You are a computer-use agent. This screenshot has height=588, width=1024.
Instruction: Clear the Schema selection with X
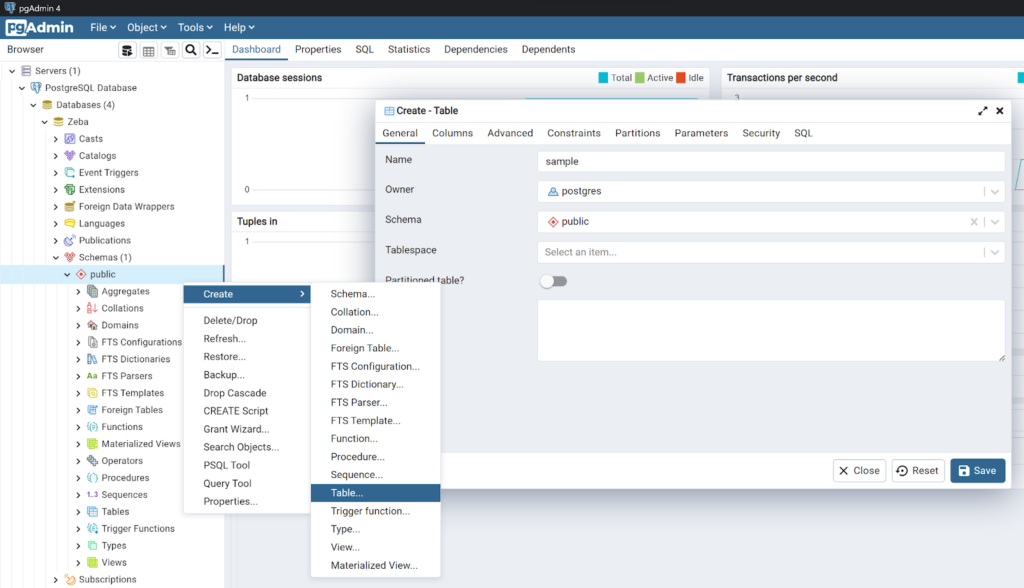[x=974, y=222]
